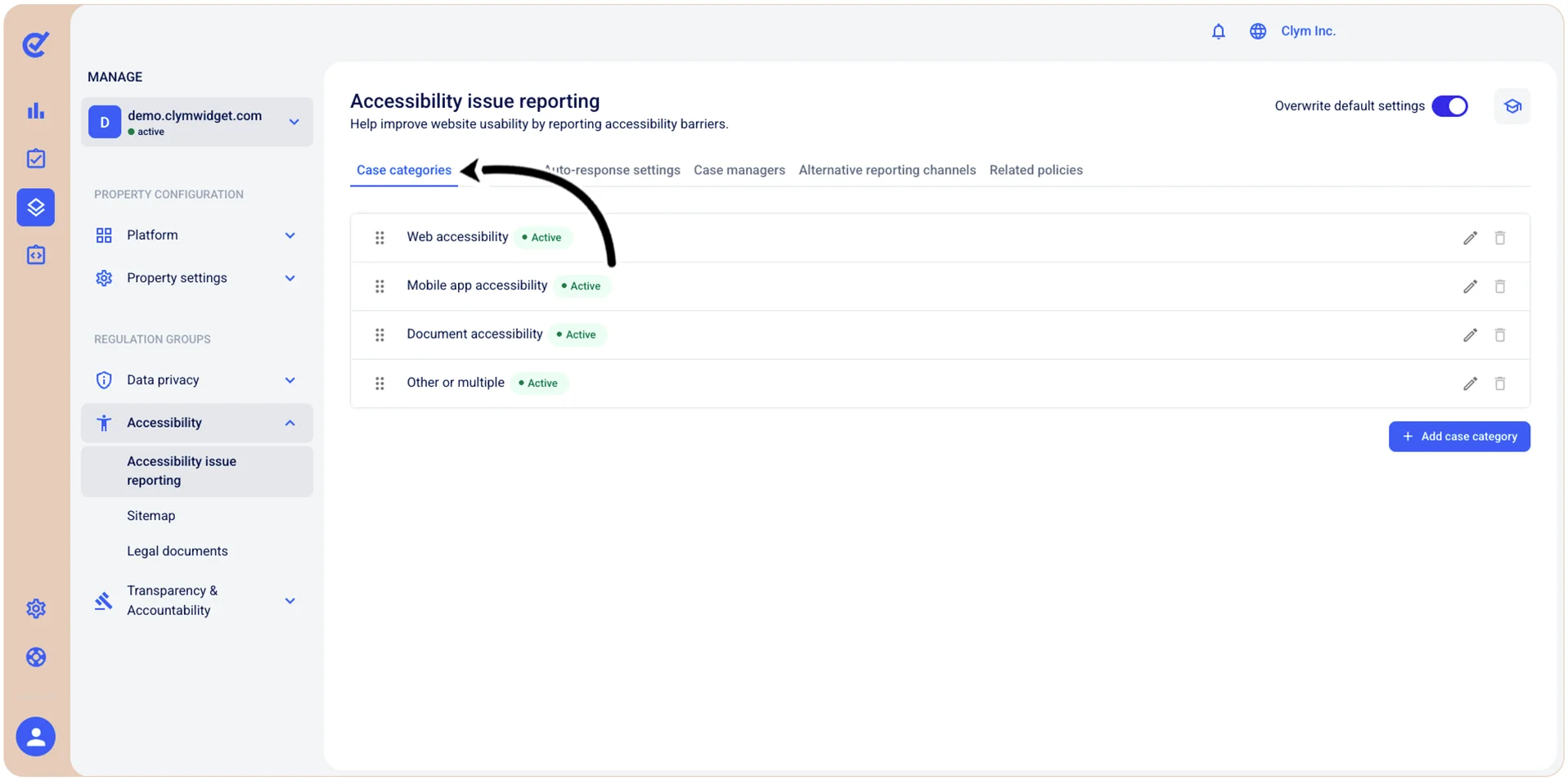Open the Sitemap sidebar item

(x=151, y=516)
